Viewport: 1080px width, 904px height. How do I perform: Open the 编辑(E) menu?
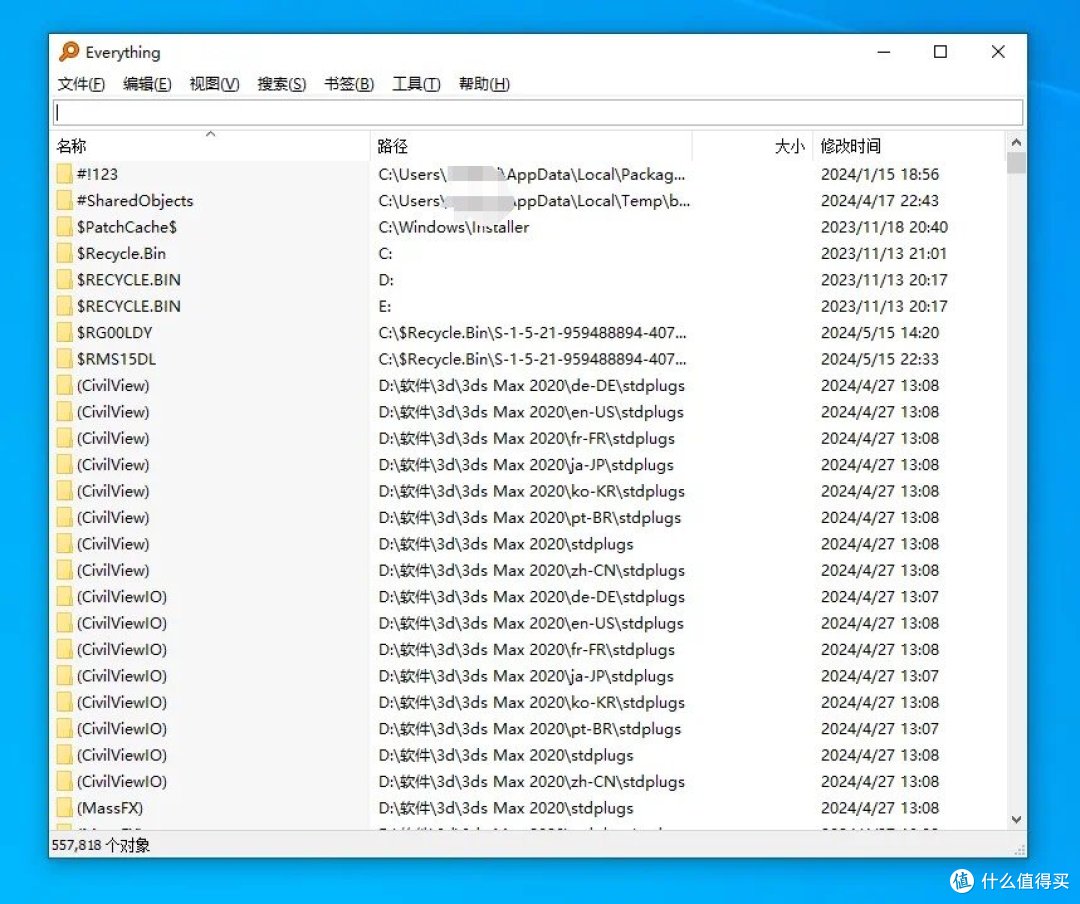[x=147, y=84]
